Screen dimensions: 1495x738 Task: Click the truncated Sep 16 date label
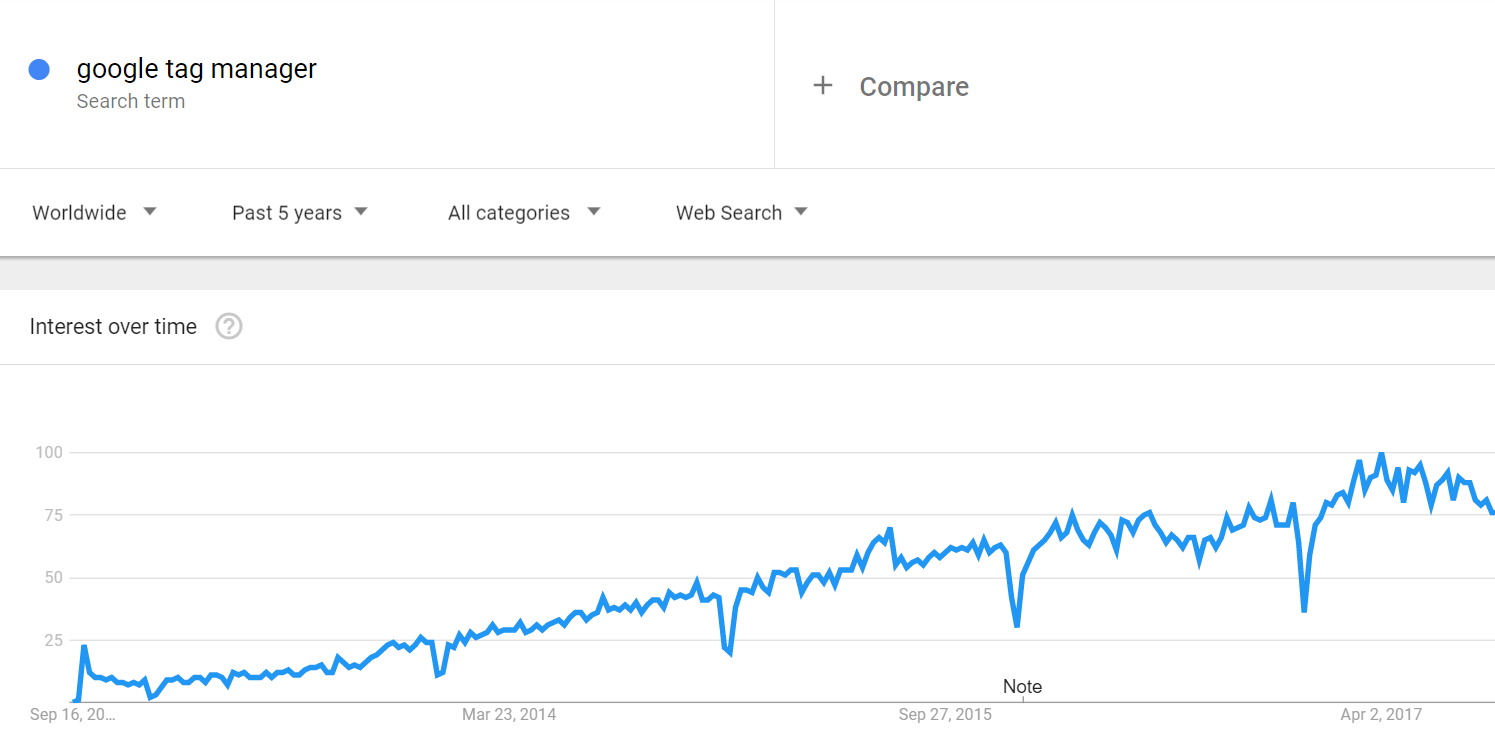(x=72, y=714)
